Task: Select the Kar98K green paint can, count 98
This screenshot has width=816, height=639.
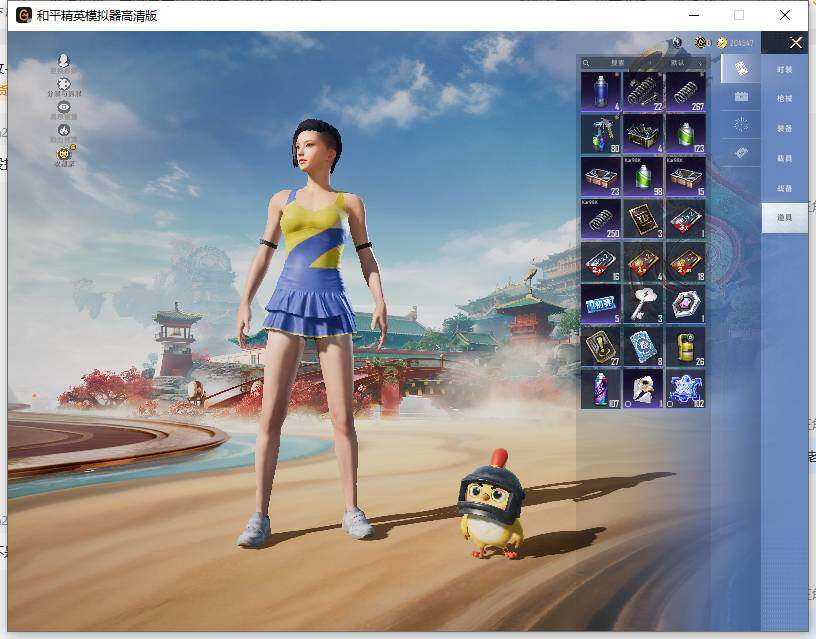Action: (643, 177)
